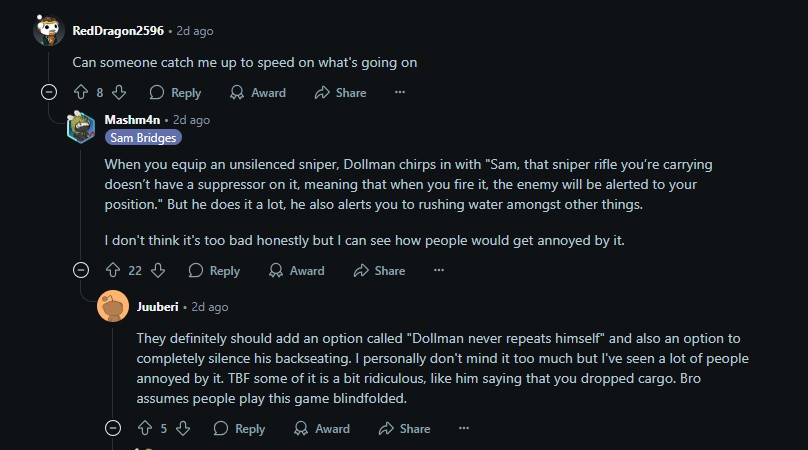Upvote RedDragon2596's comment
808x450 pixels.
[x=81, y=93]
